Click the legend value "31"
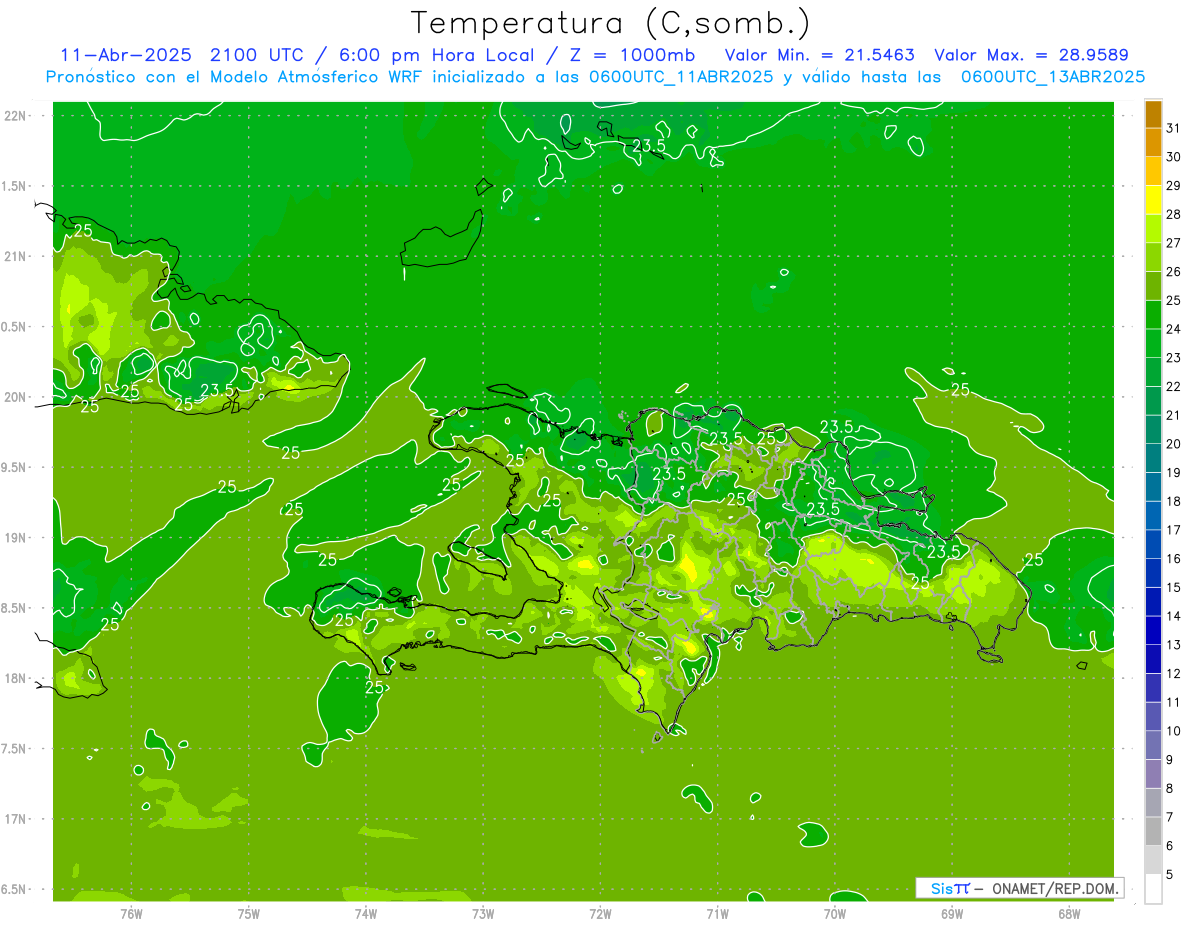This screenshot has height=927, width=1200. (x=1173, y=127)
